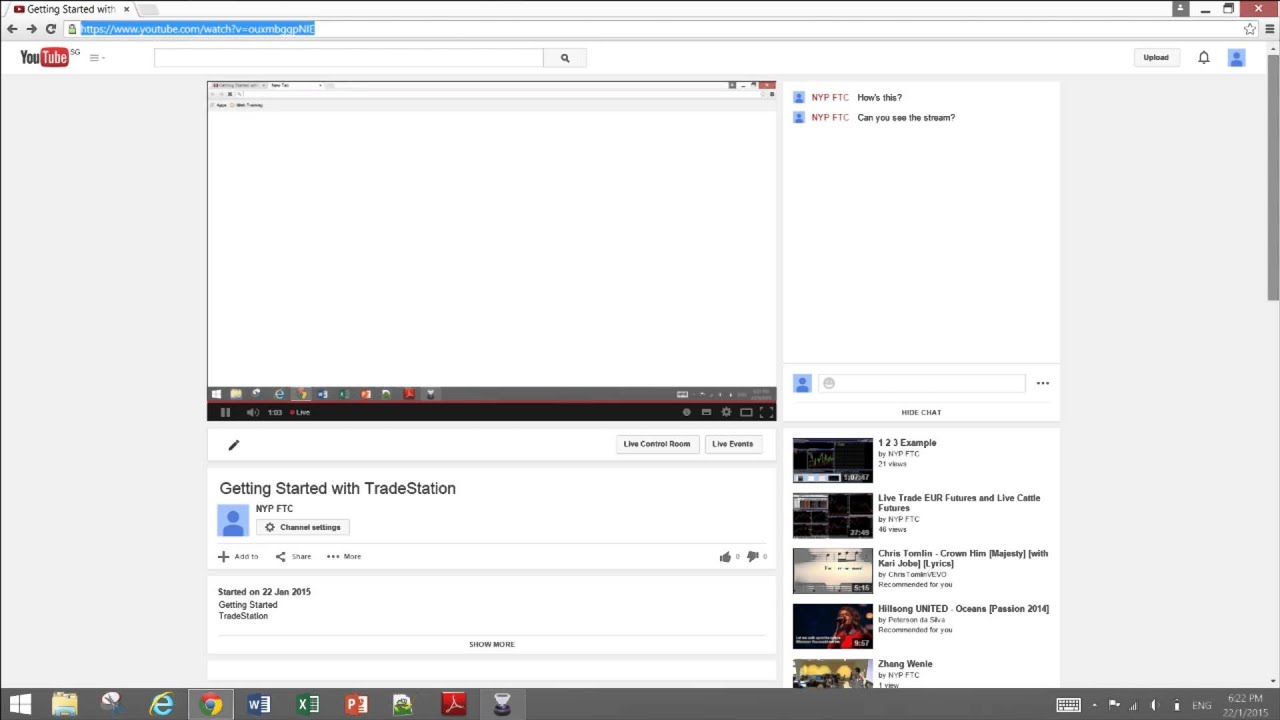The height and width of the screenshot is (720, 1280).
Task: Switch the ENG input language
Action: pos(1201,705)
